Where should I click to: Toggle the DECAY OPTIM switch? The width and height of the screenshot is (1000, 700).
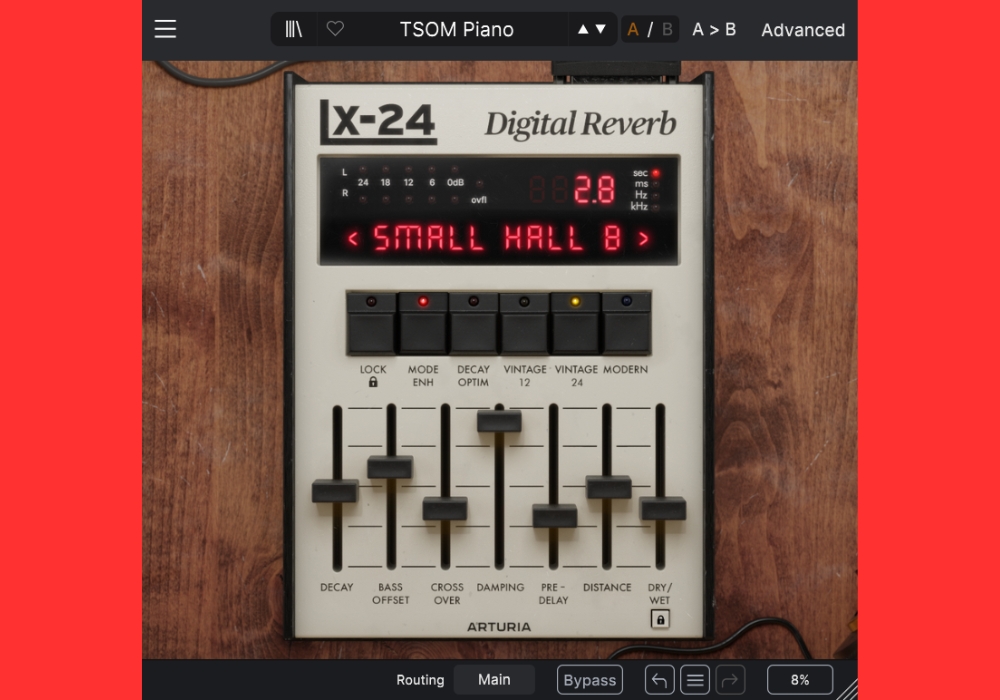coord(473,323)
